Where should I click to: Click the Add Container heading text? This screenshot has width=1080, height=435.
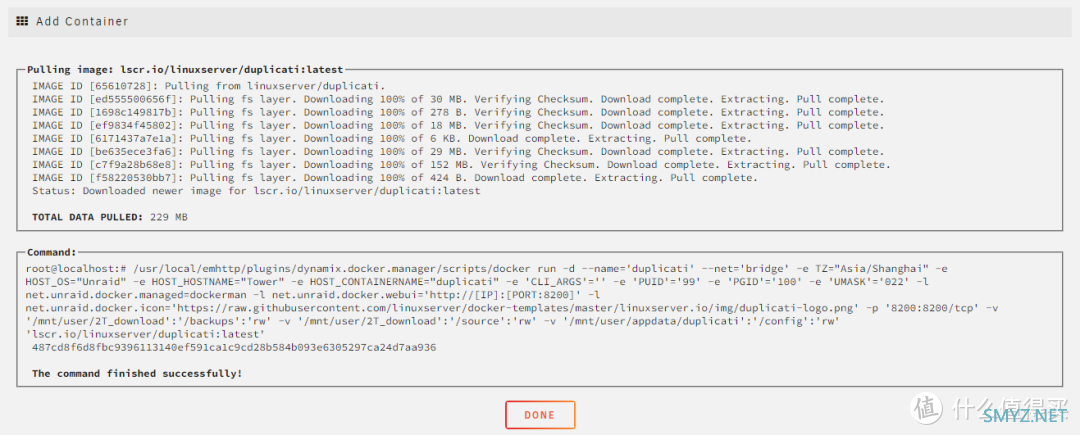coord(82,21)
